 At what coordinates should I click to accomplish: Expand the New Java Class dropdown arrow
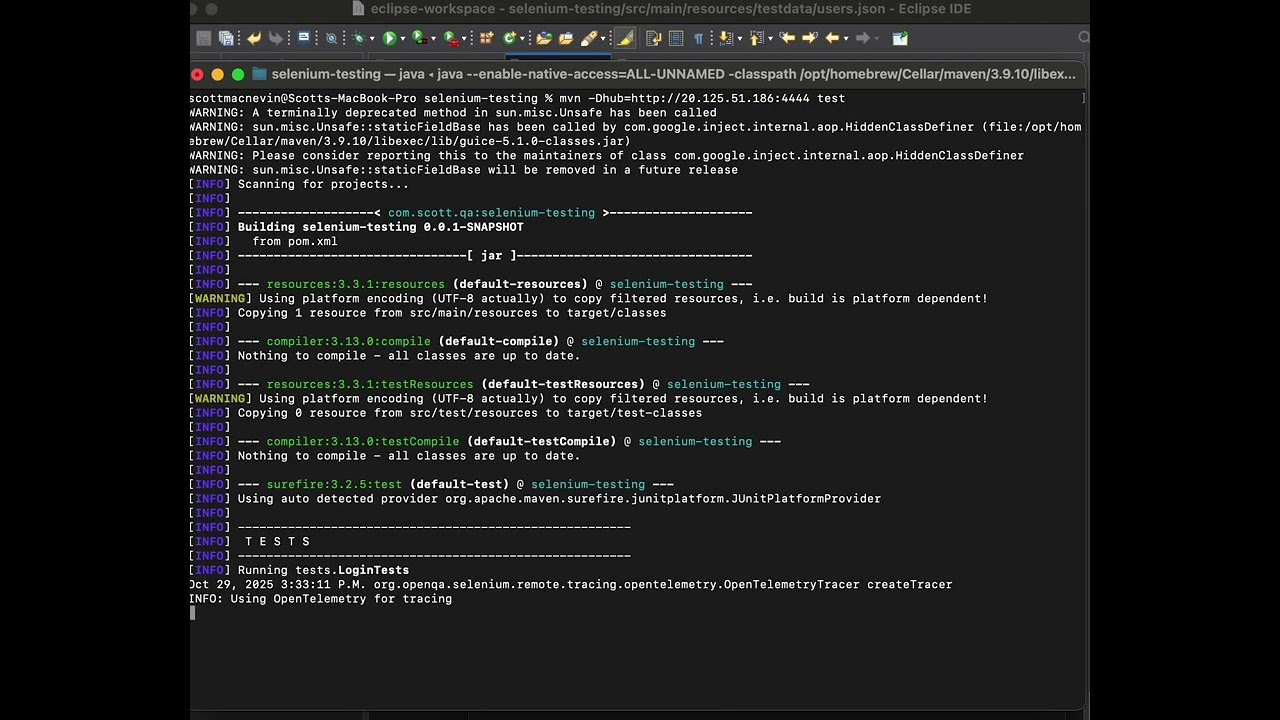522,39
